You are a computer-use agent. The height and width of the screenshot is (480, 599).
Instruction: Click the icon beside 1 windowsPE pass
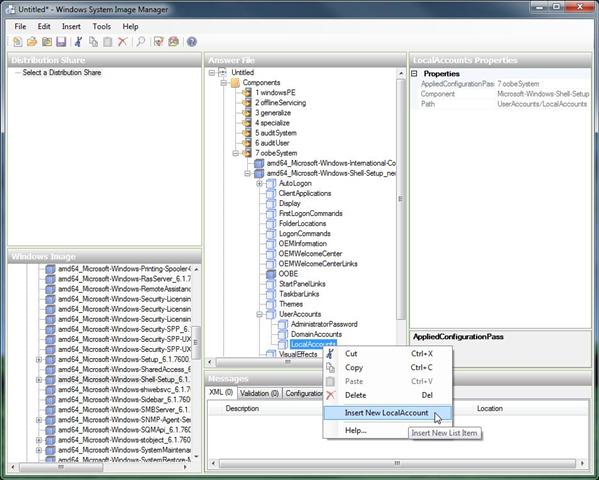[x=247, y=92]
